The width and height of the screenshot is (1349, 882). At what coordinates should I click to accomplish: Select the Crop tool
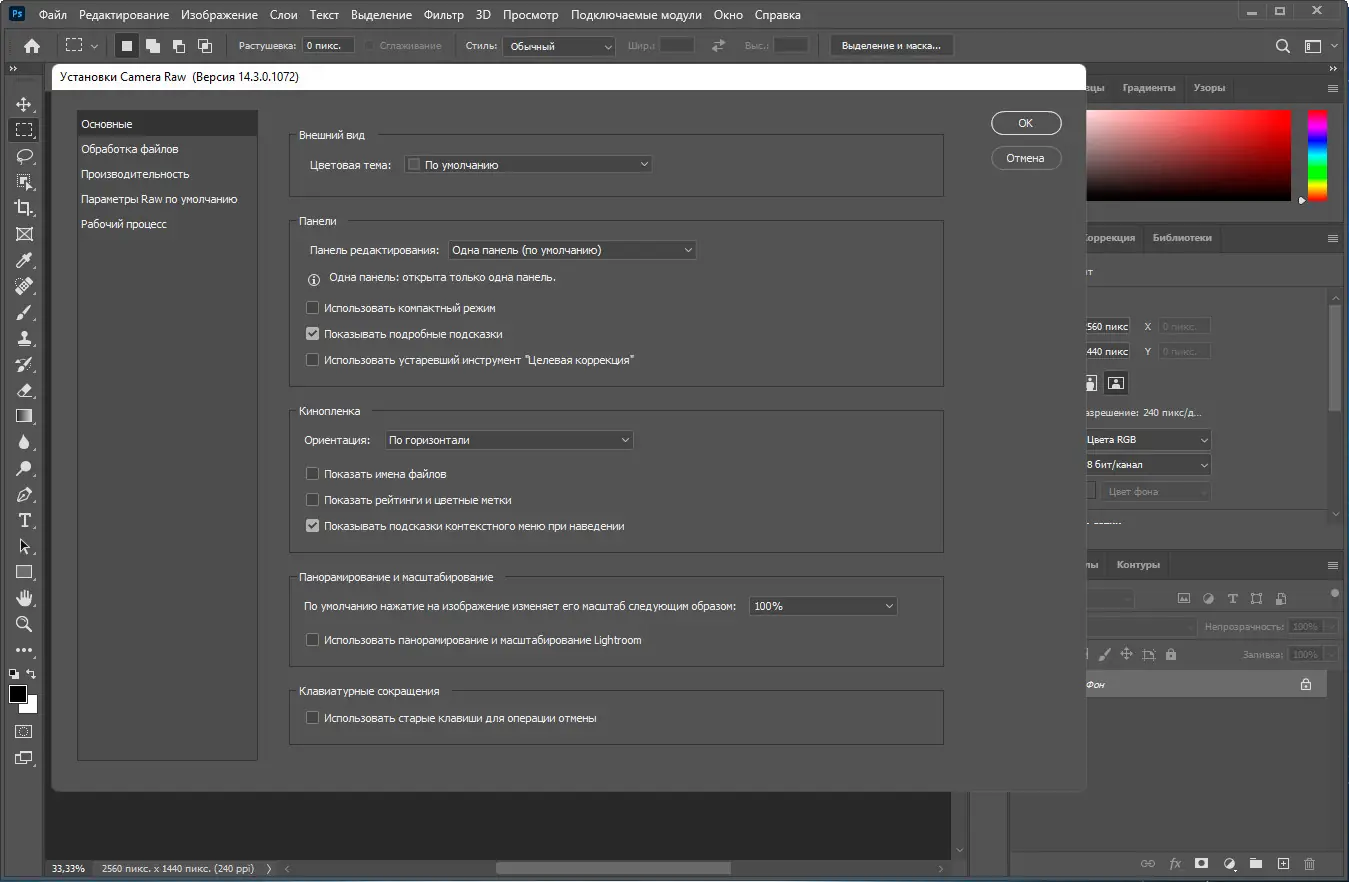pyautogui.click(x=24, y=208)
